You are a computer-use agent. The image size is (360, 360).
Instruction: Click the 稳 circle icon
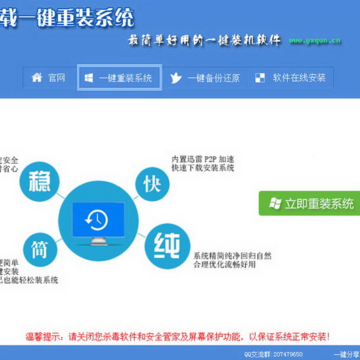39,182
